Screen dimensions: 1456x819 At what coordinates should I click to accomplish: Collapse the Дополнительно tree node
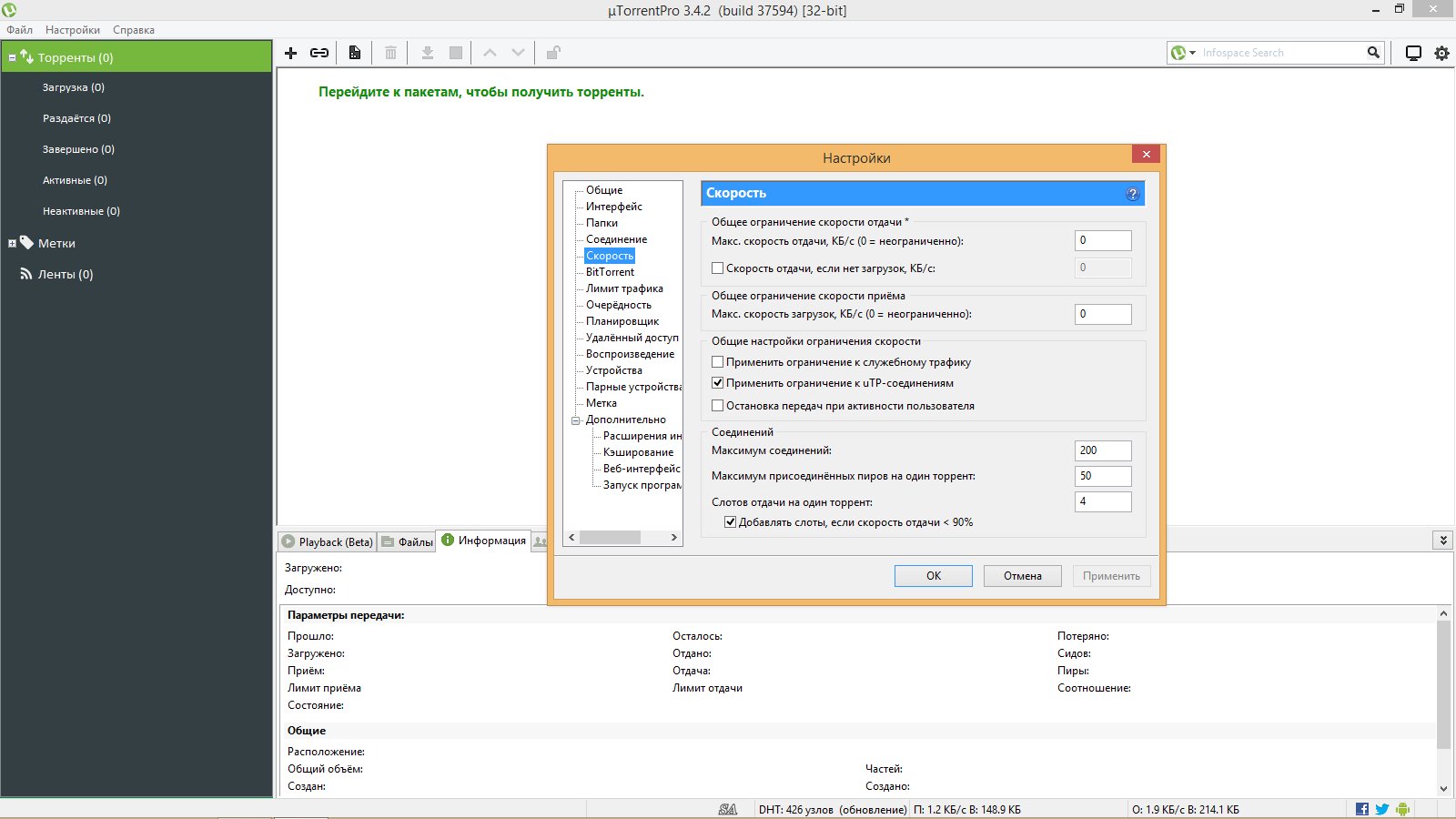576,420
